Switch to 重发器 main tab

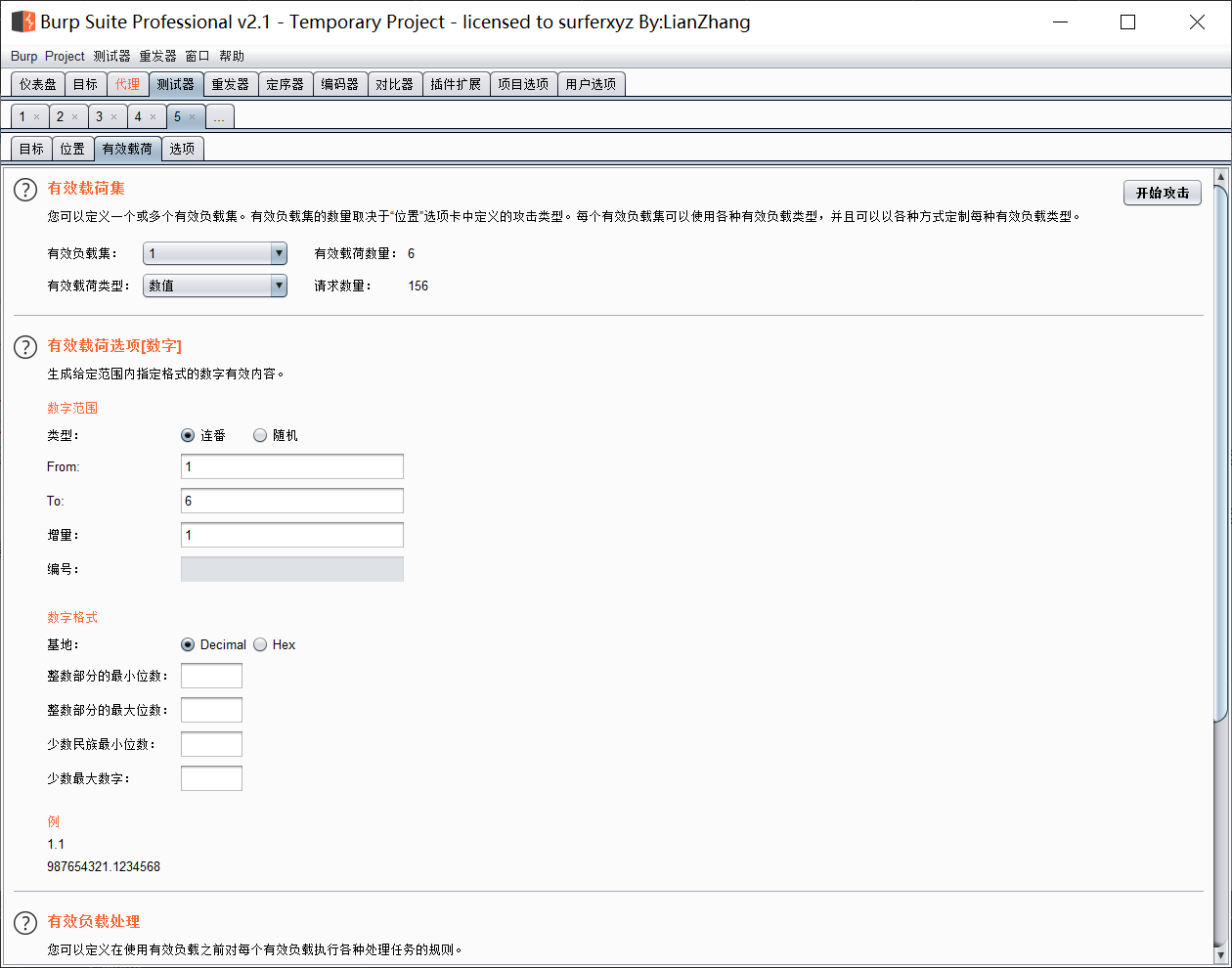tap(231, 84)
